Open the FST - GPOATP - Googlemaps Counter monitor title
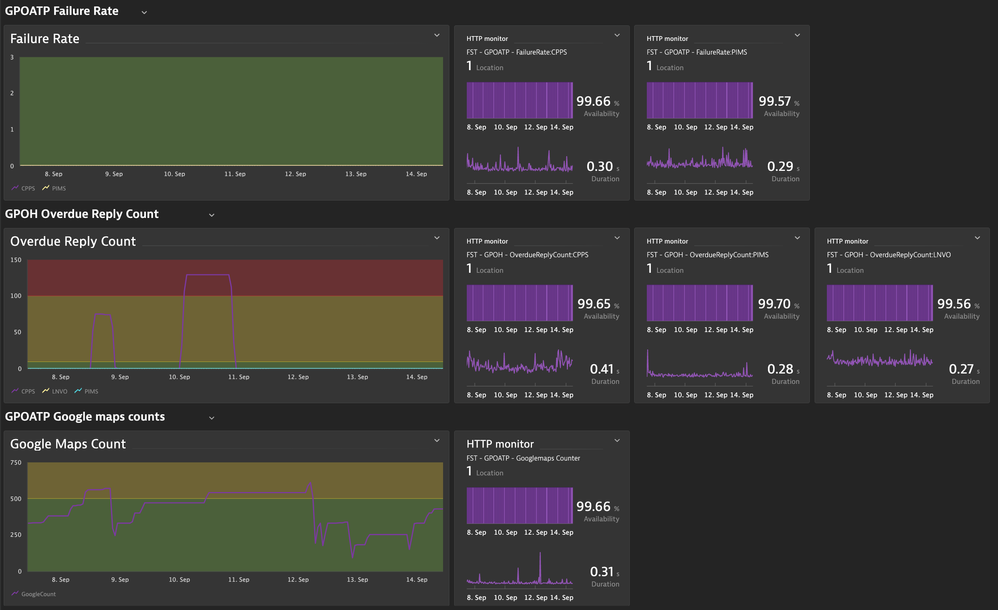Viewport: 998px width, 610px height. [523, 458]
